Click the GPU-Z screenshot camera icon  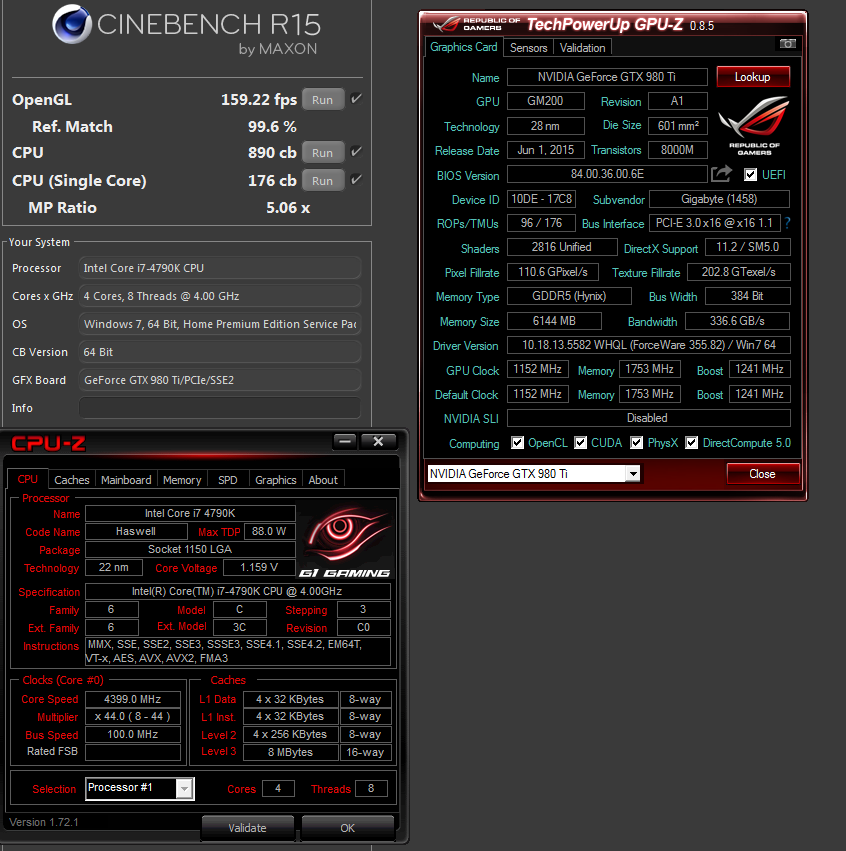click(787, 43)
